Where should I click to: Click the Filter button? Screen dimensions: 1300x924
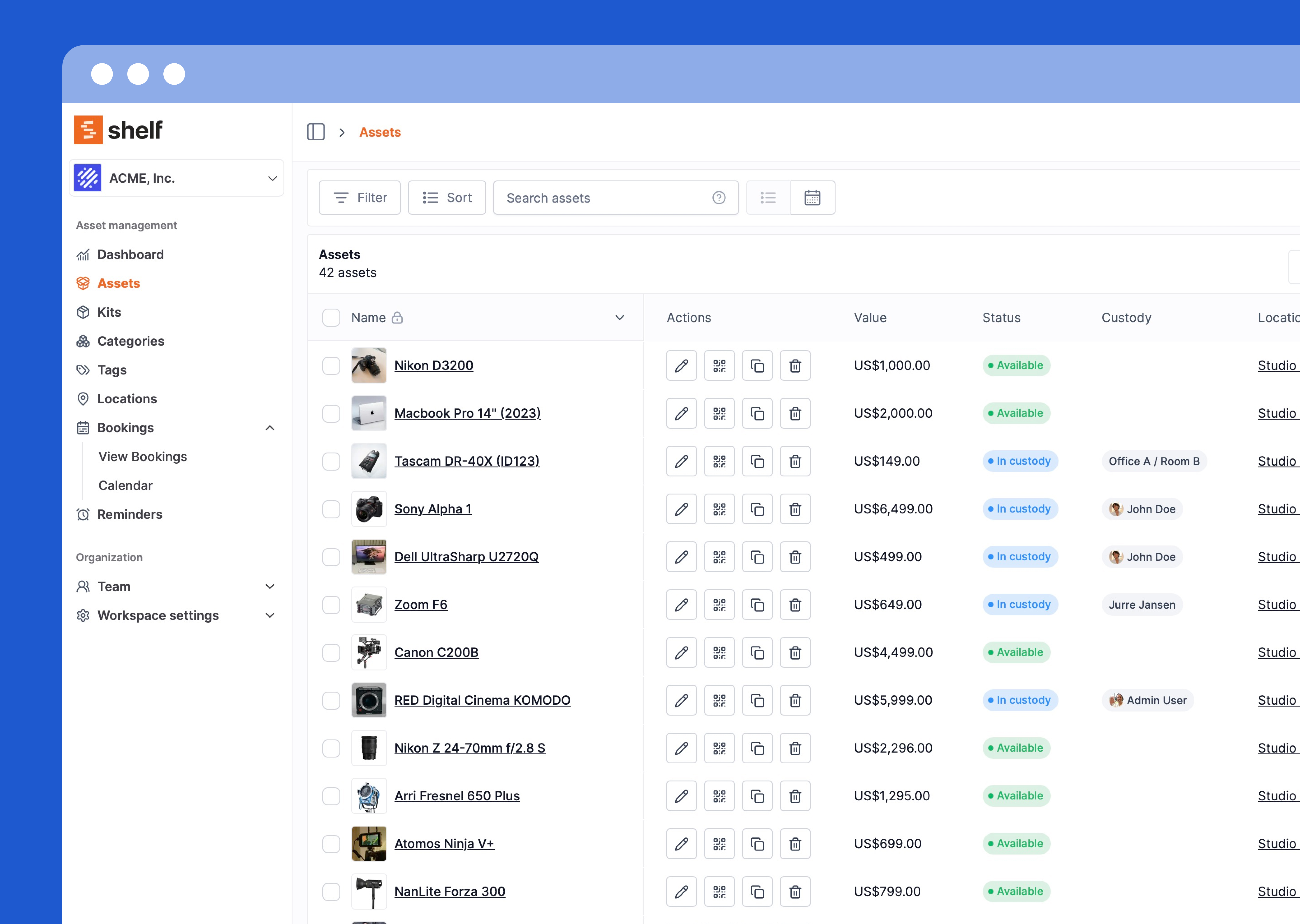pos(360,197)
